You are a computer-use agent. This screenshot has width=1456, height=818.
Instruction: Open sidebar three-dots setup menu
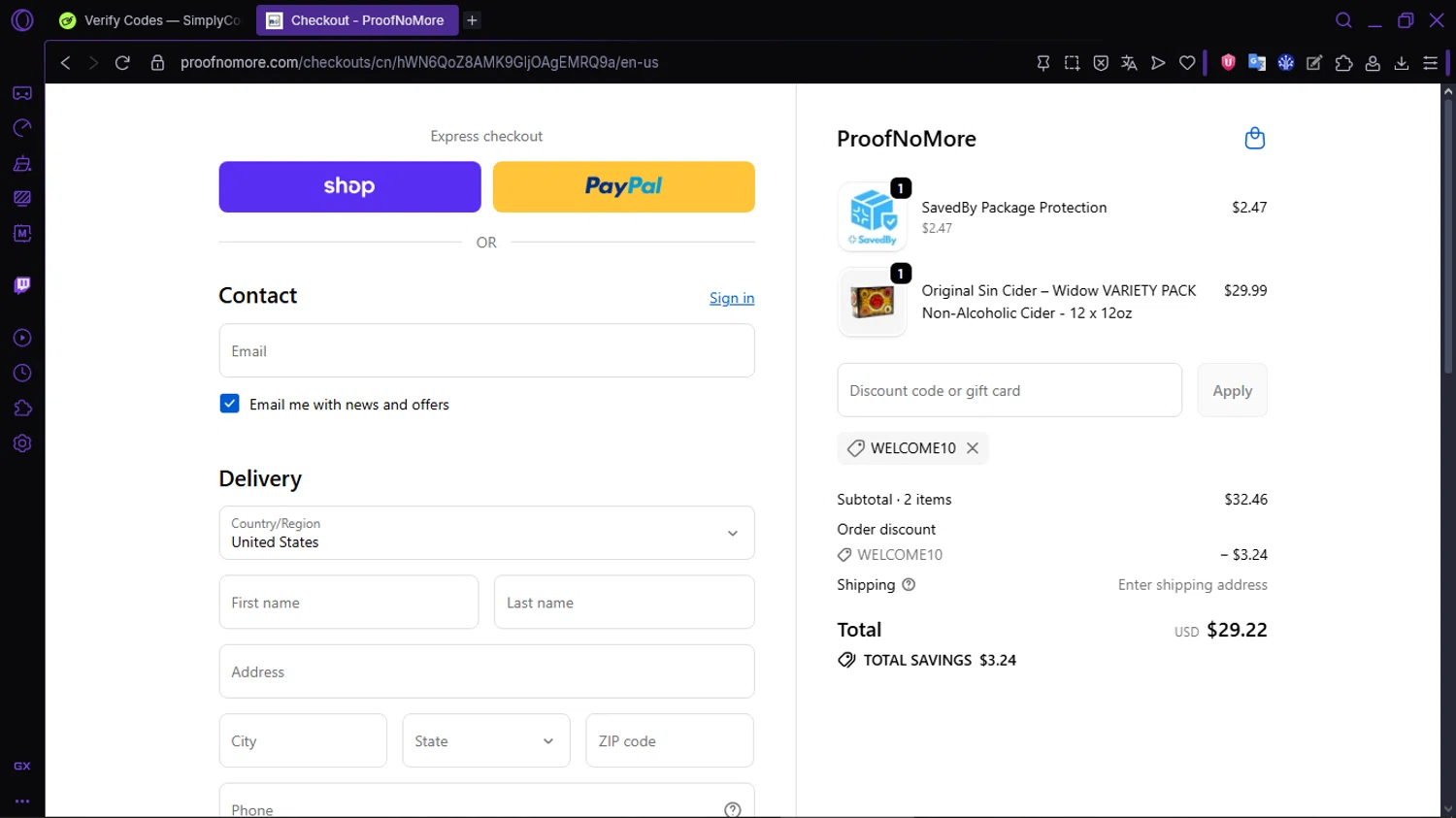(x=22, y=802)
